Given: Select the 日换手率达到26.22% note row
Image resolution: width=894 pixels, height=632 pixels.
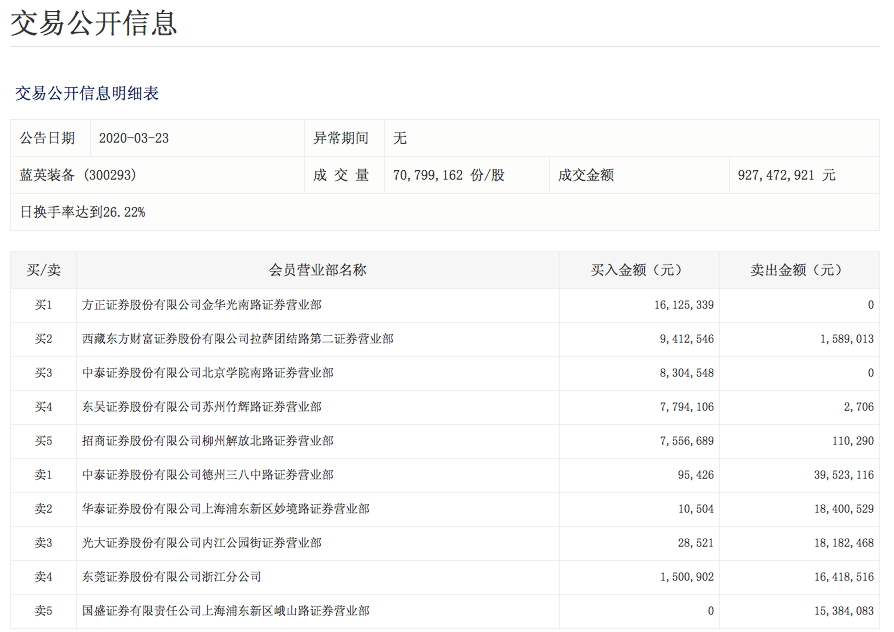Looking at the screenshot, I should [83, 212].
